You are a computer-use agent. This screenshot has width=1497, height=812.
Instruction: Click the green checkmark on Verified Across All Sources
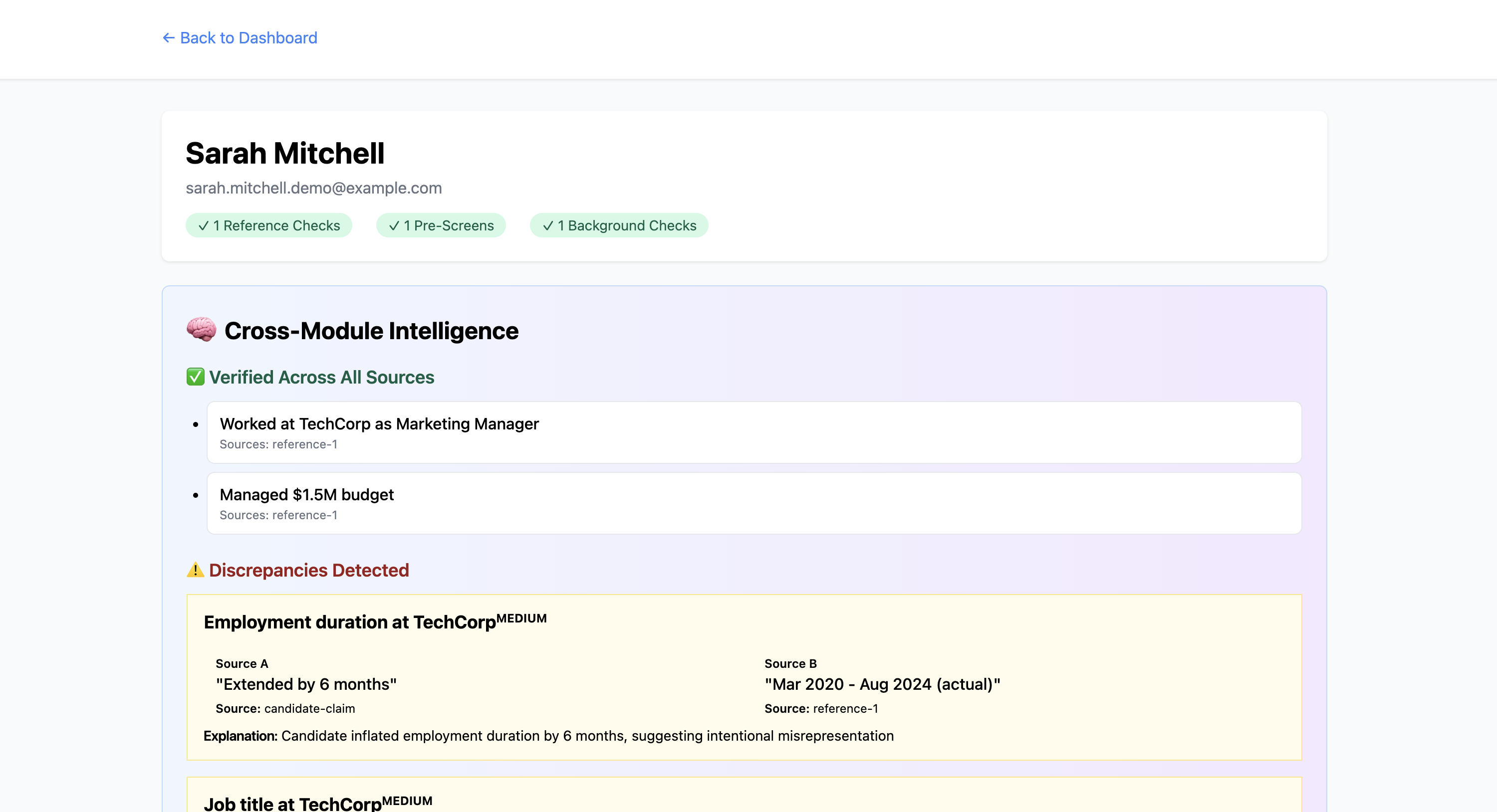coord(194,377)
